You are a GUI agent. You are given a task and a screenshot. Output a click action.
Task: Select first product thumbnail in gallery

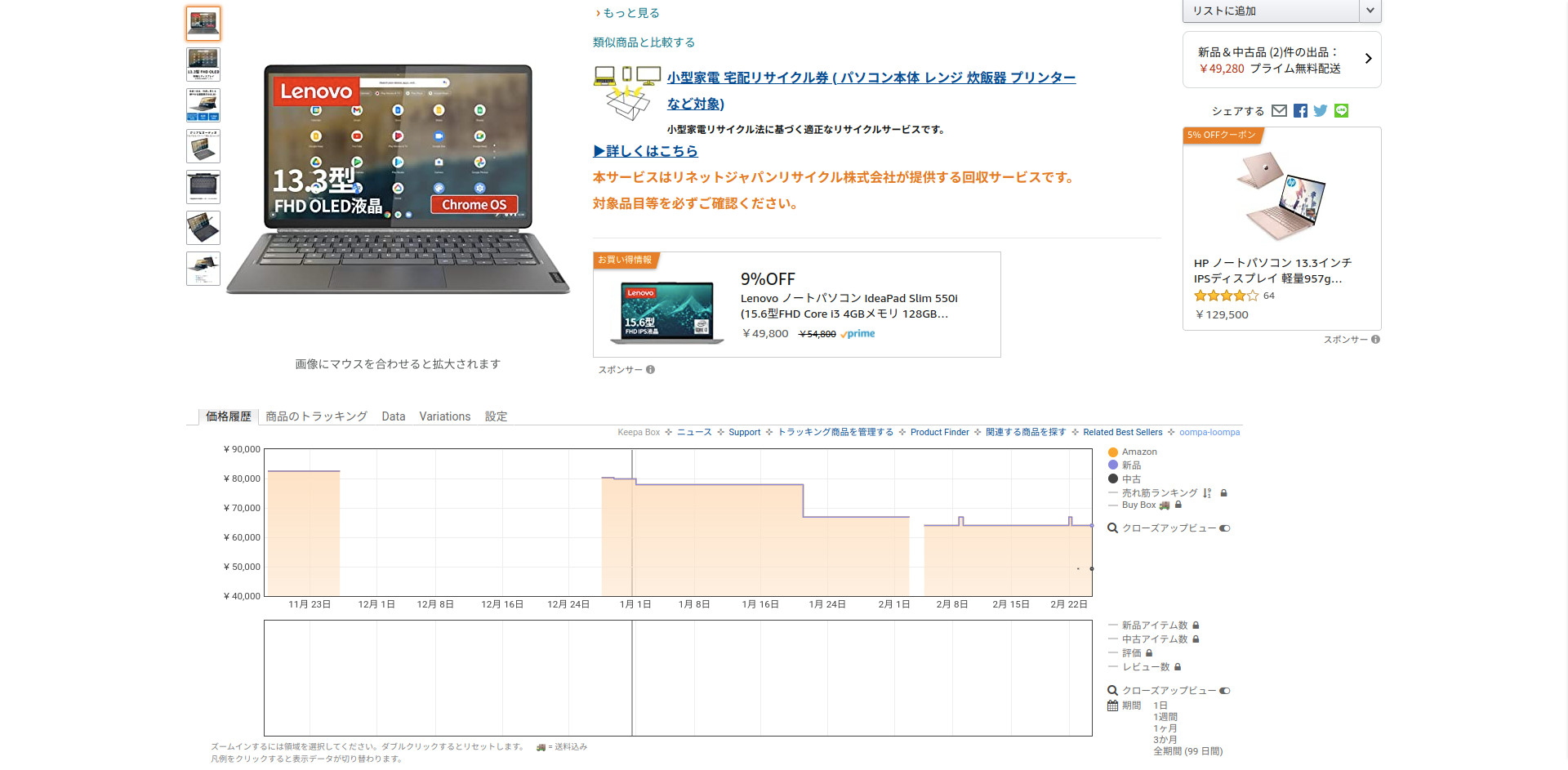(x=203, y=24)
